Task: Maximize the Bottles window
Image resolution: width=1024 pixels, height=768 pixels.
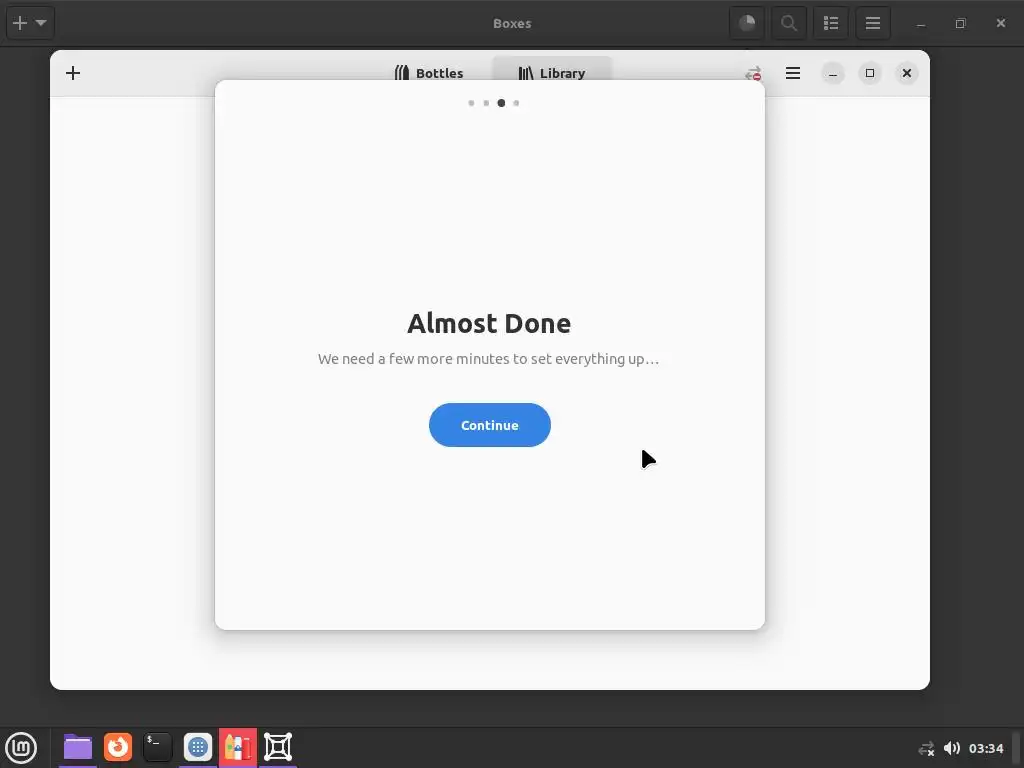Action: point(870,73)
